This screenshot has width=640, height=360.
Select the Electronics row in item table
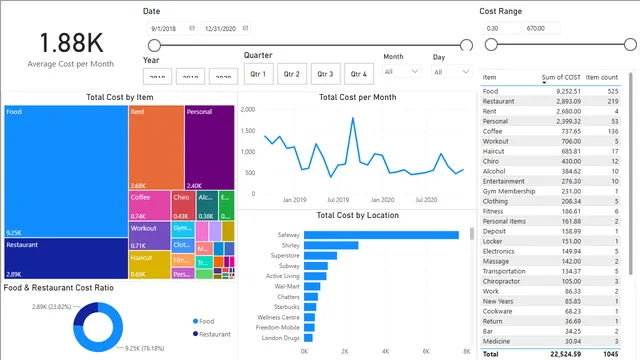point(551,251)
